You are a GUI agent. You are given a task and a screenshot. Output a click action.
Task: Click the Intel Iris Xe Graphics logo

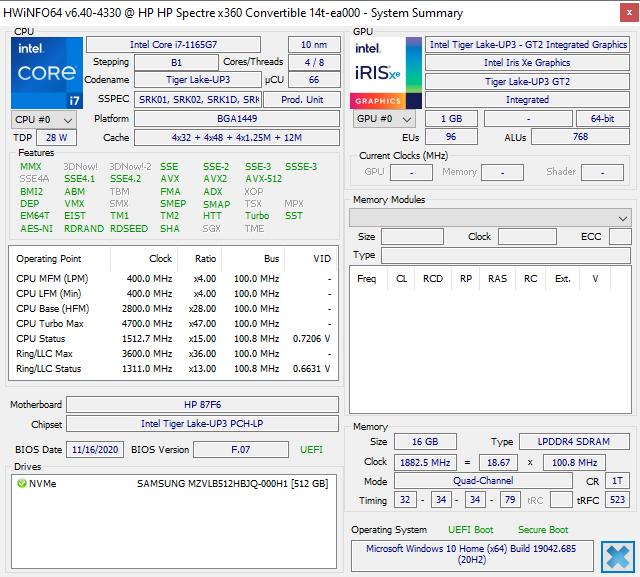[385, 73]
